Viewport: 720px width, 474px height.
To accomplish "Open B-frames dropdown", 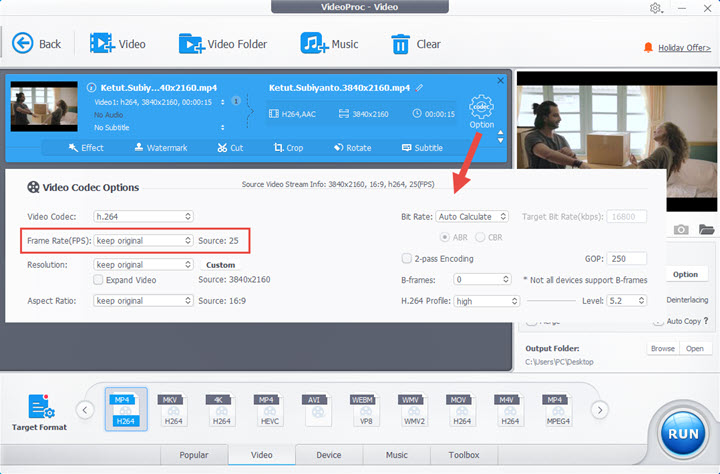I will tap(482, 279).
